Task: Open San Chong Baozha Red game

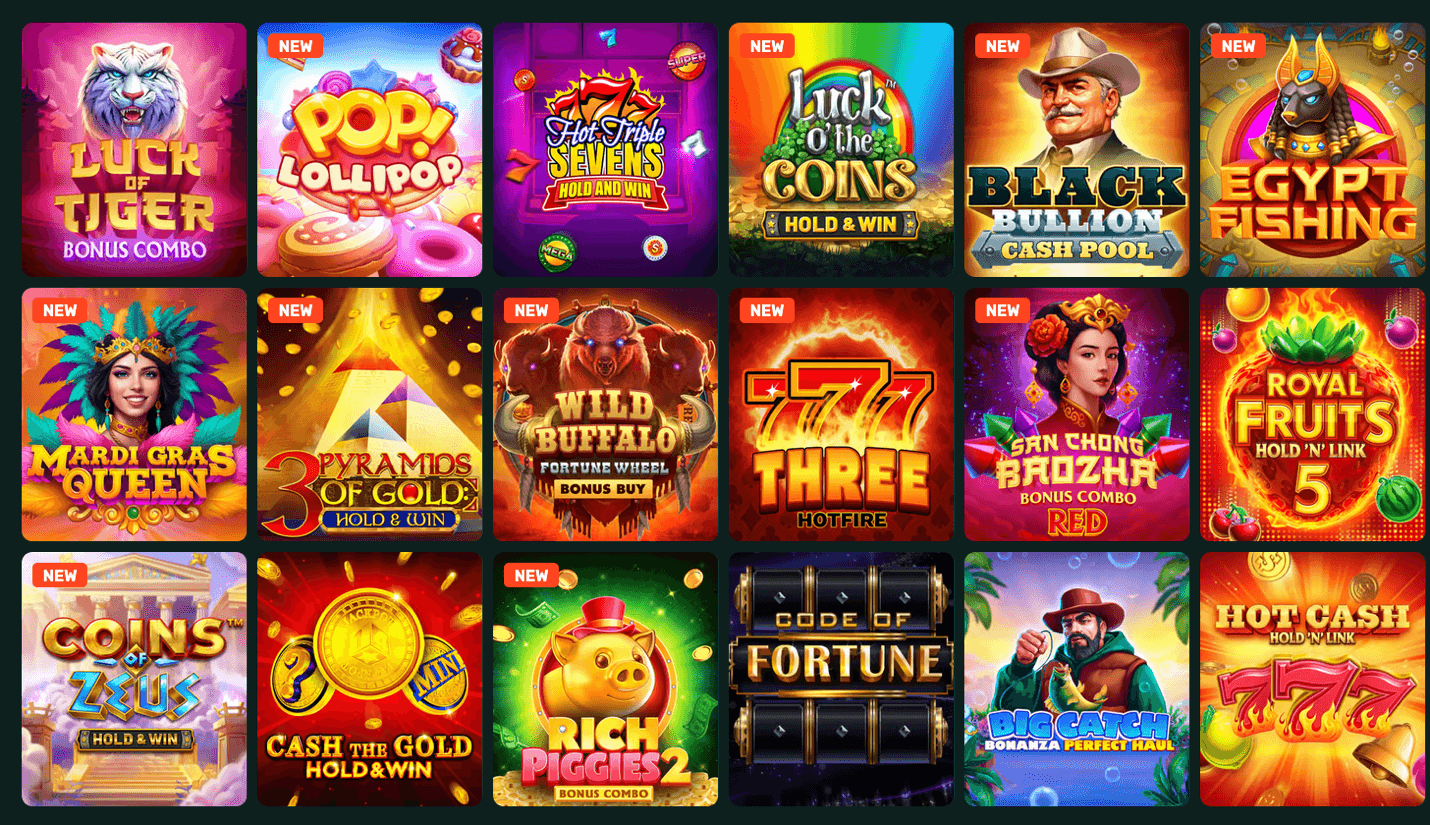Action: pos(1076,415)
